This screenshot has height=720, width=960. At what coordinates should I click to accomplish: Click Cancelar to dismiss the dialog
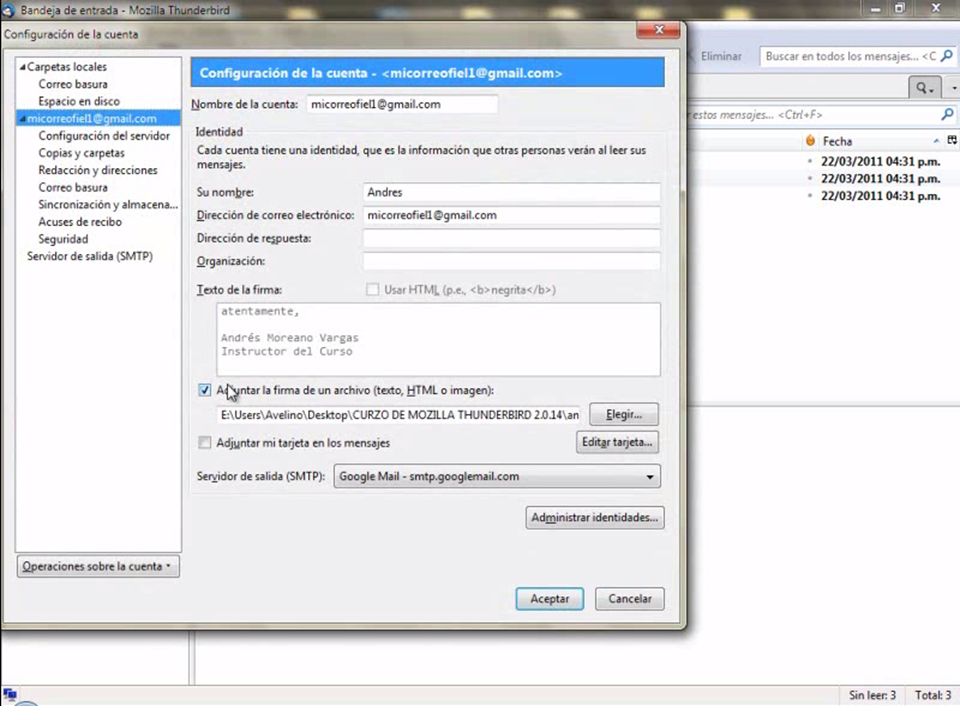[x=629, y=599]
